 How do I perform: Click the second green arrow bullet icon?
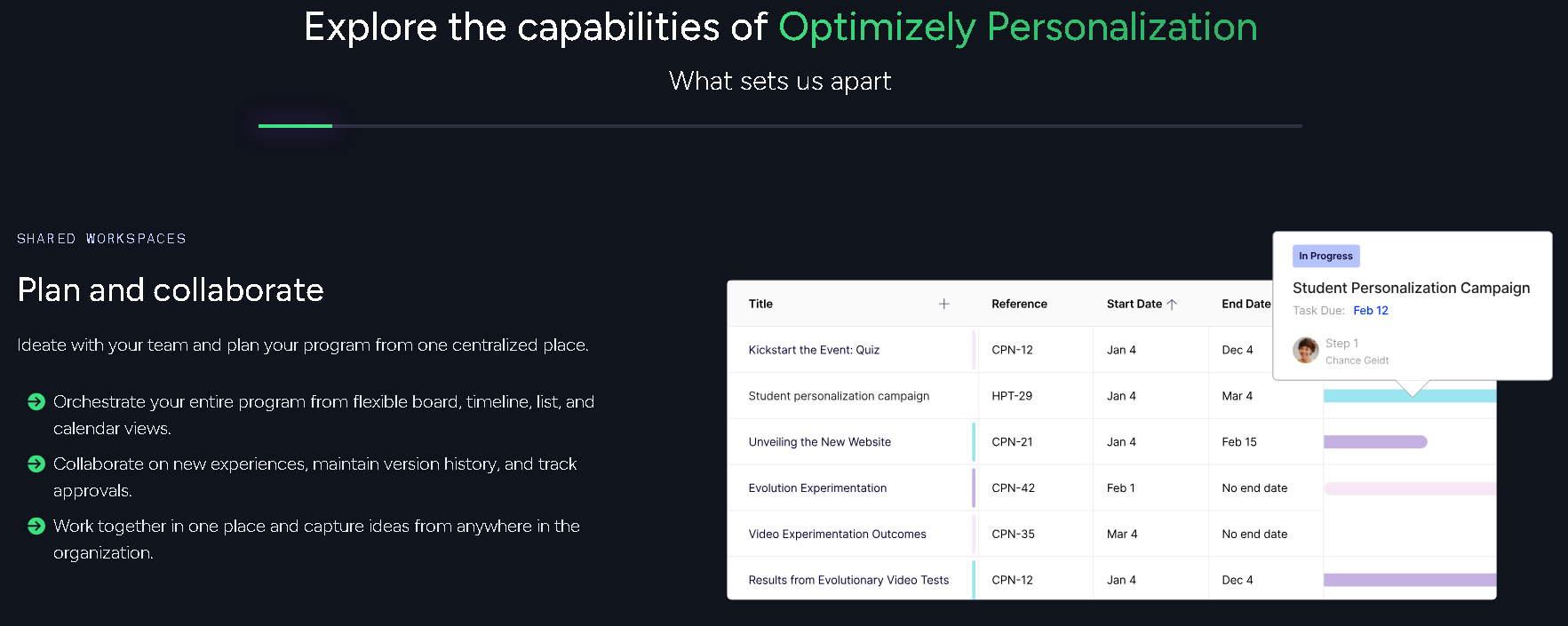tap(36, 464)
